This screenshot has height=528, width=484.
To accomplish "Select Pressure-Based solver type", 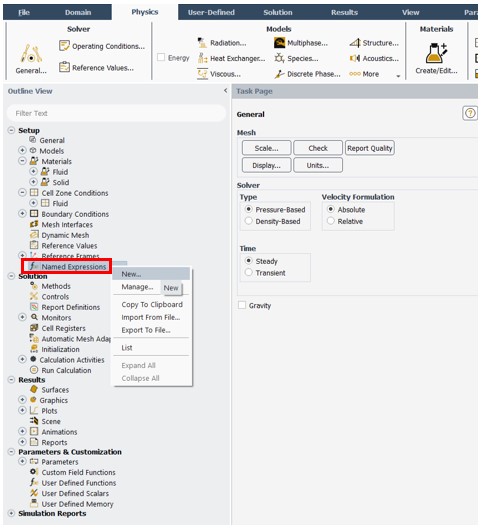I will tap(249, 209).
